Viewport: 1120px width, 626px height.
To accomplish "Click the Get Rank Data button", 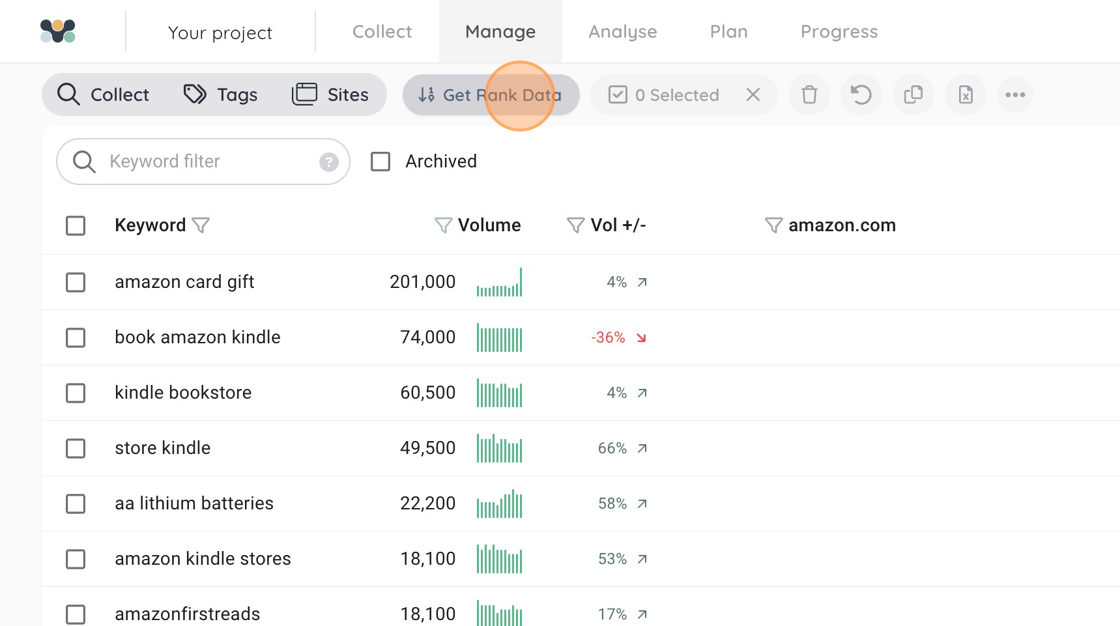I will pyautogui.click(x=491, y=94).
